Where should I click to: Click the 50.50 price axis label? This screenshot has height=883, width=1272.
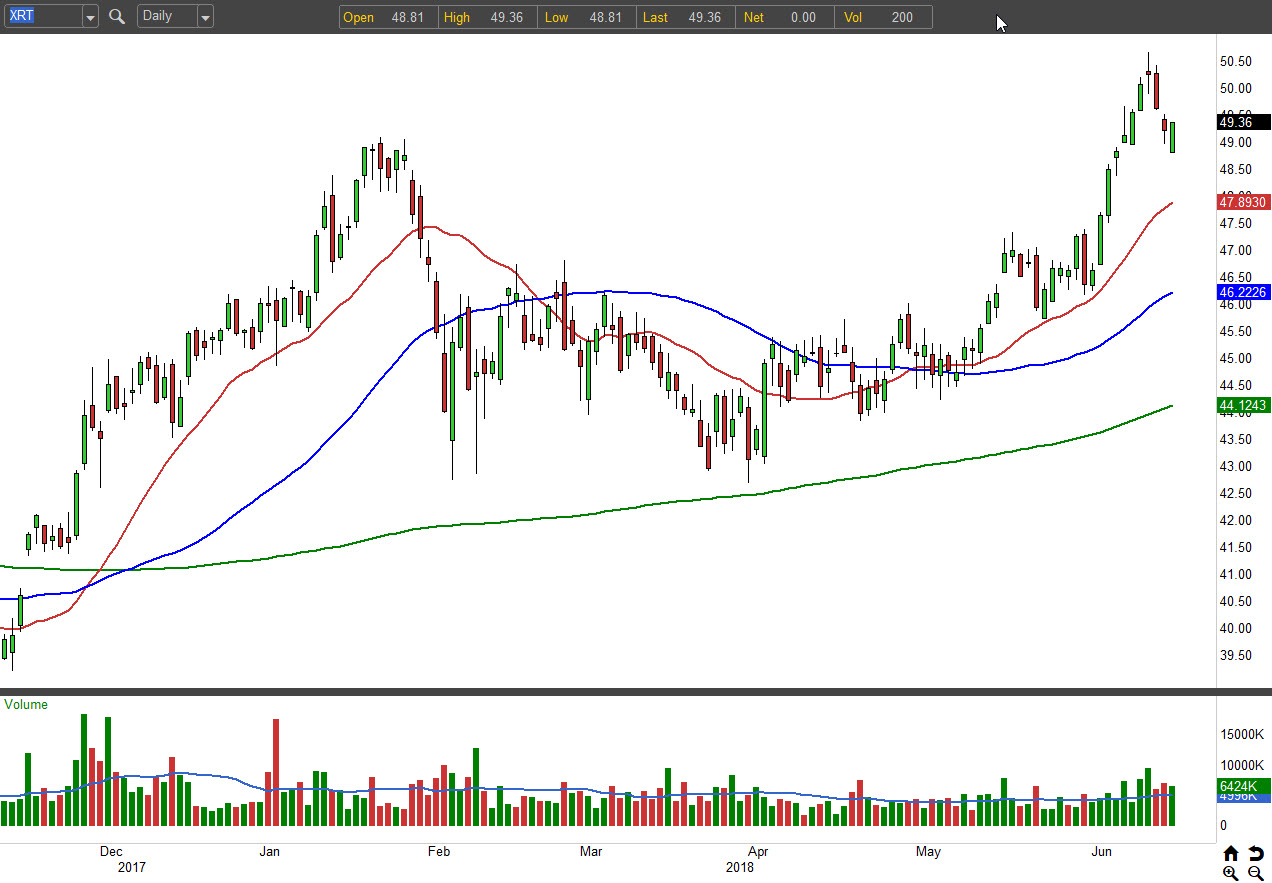tap(1236, 61)
